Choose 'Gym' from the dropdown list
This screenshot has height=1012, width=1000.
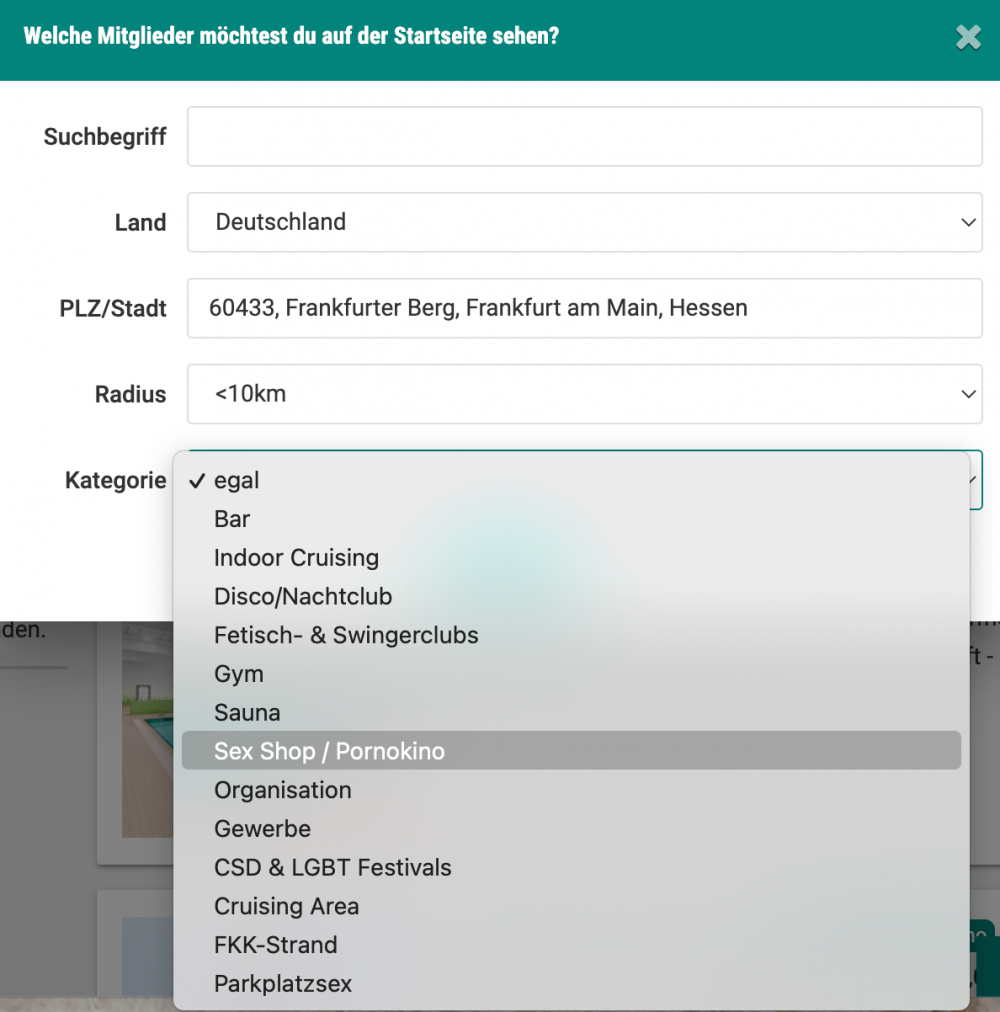[x=239, y=674]
